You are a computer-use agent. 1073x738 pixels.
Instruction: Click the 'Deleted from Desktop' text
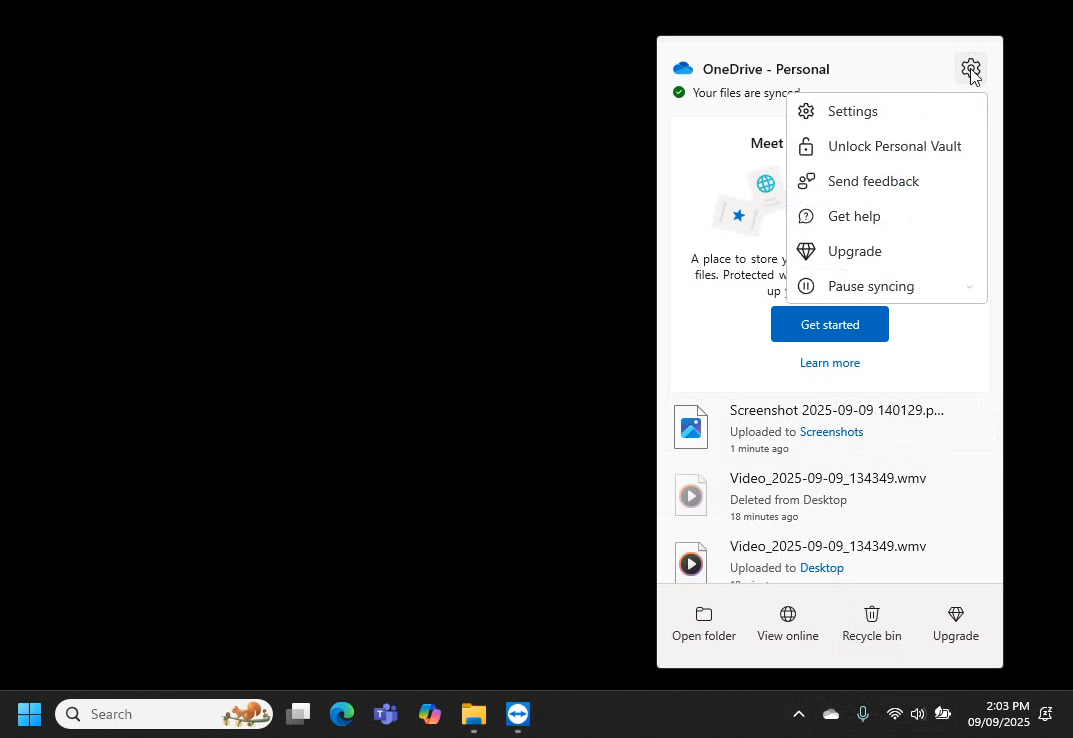click(x=788, y=500)
